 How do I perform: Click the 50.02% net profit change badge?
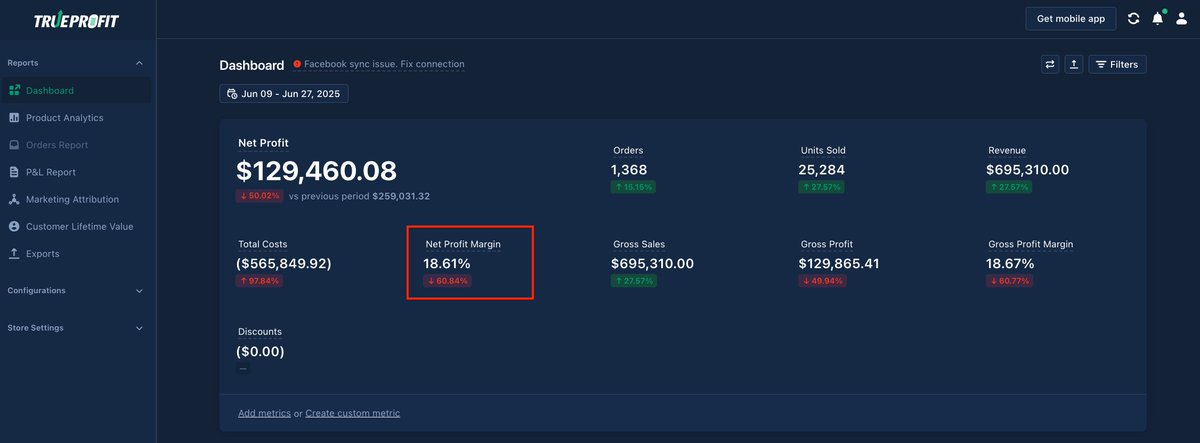tap(260, 196)
